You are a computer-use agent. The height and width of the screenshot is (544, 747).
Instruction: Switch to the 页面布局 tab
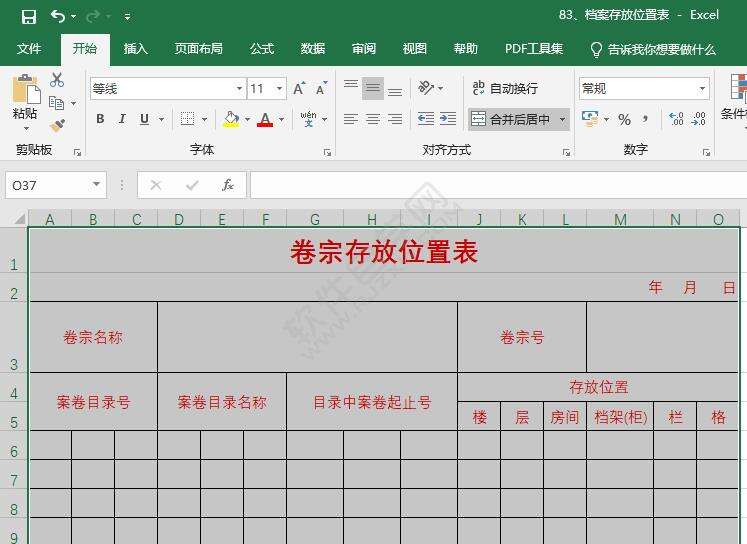point(198,49)
